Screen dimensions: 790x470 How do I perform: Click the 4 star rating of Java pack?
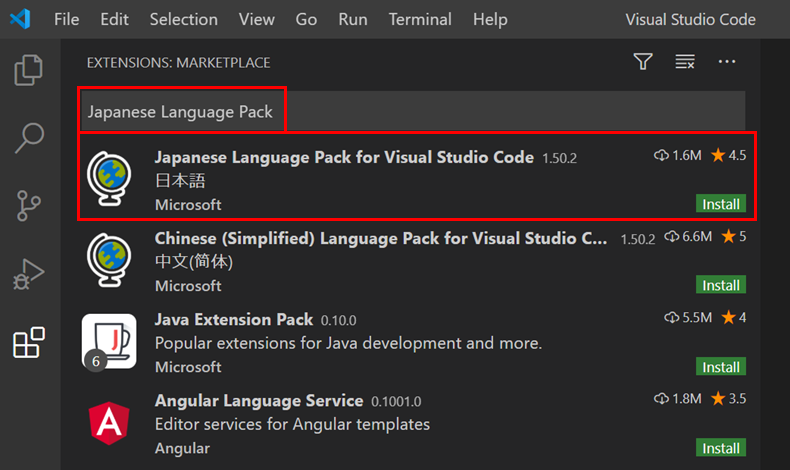pyautogui.click(x=734, y=317)
